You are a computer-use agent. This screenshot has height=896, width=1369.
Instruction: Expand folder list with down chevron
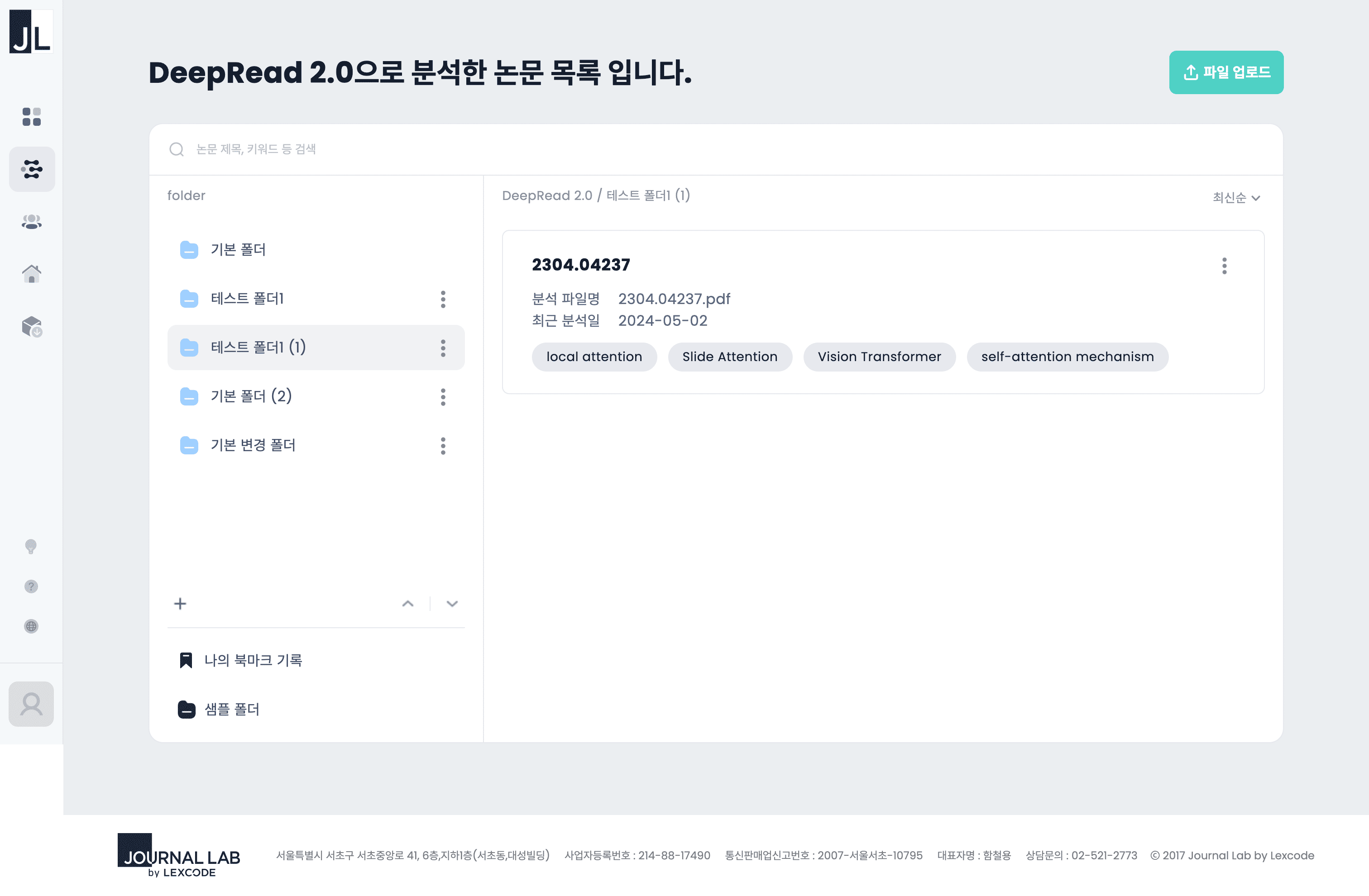click(x=452, y=603)
